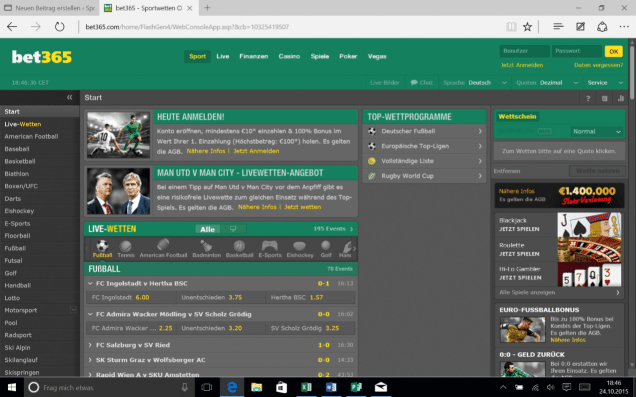The height and width of the screenshot is (397, 636).
Task: Open File Explorer from the taskbar
Action: pos(256,387)
